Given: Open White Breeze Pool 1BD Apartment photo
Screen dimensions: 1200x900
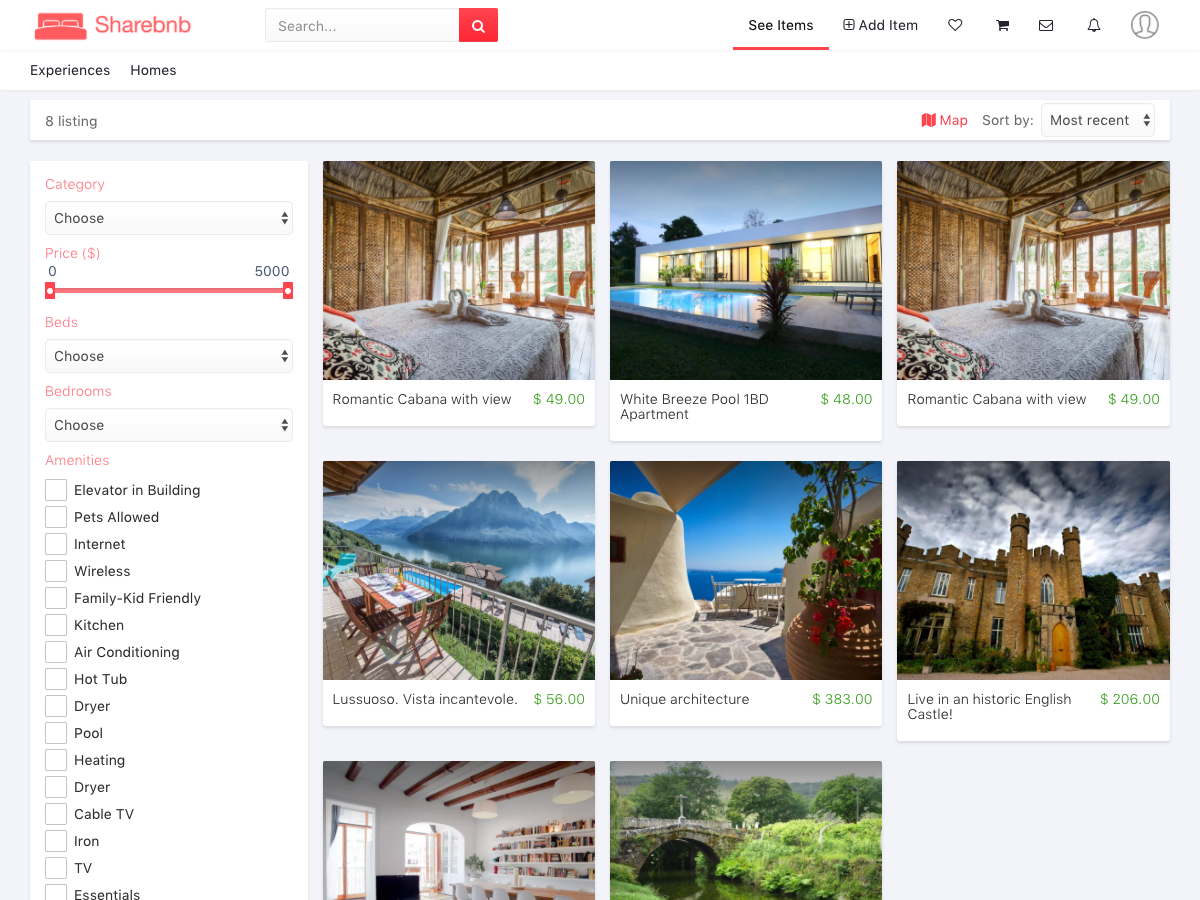Looking at the screenshot, I should (746, 270).
